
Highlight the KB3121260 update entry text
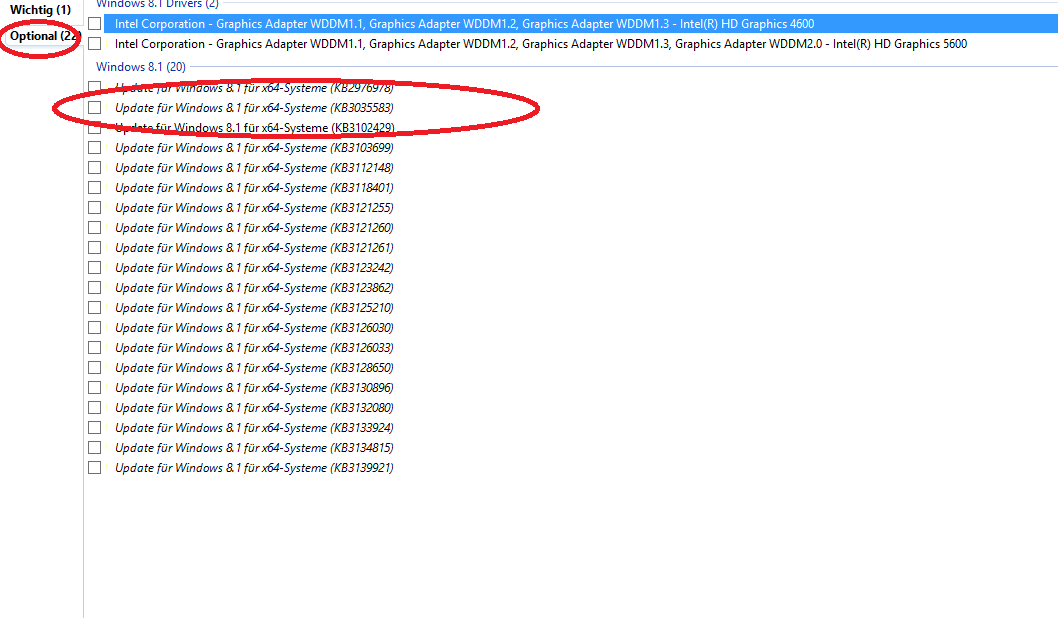coord(254,228)
